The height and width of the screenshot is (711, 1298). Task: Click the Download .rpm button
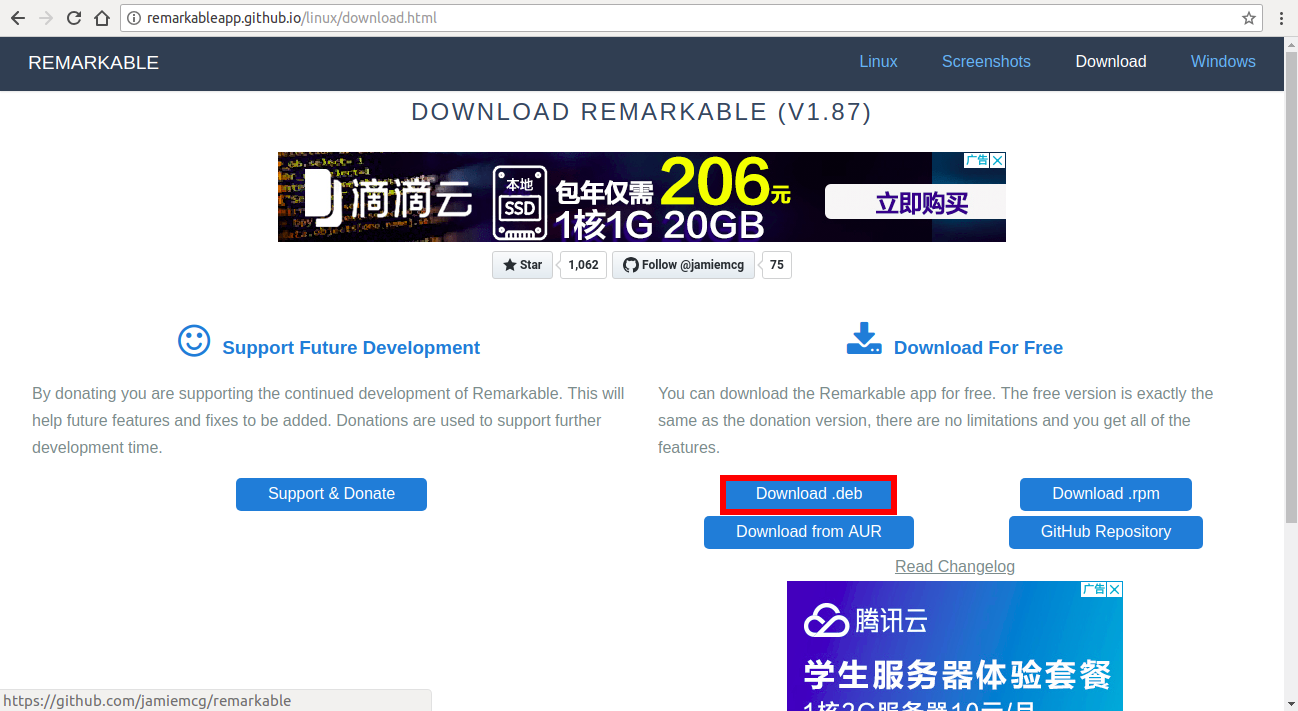tap(1106, 494)
